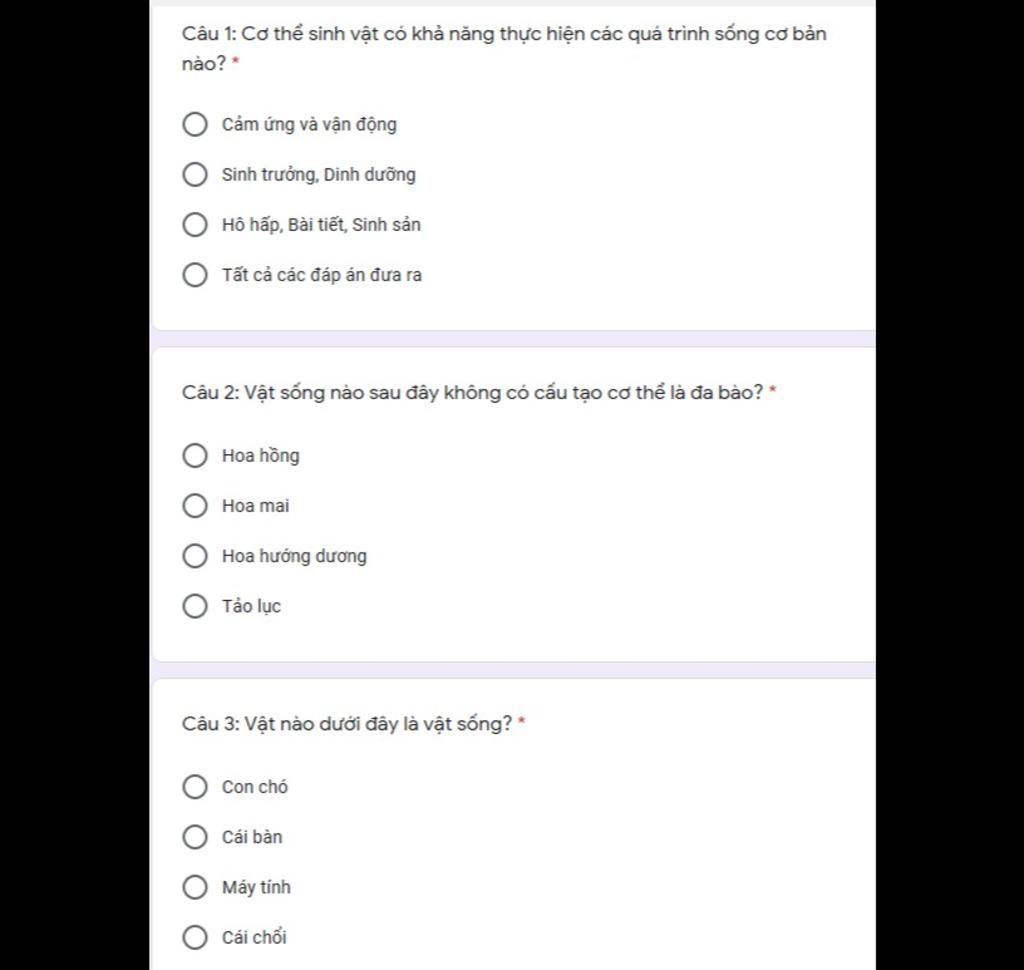Choose 'Sinh trưởng, Dinh dưỡng' radio button
Screen dimensions: 1024x970
[195, 175]
